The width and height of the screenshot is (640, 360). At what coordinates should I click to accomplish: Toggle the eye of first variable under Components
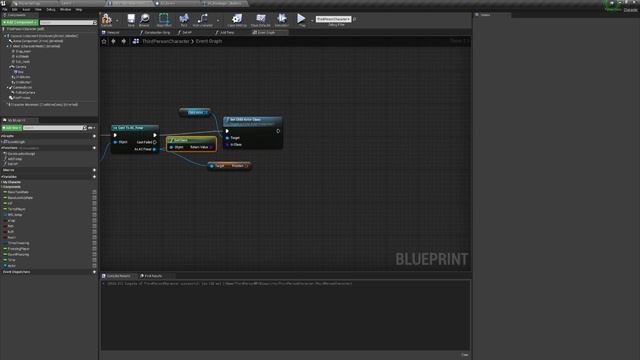tap(94, 192)
